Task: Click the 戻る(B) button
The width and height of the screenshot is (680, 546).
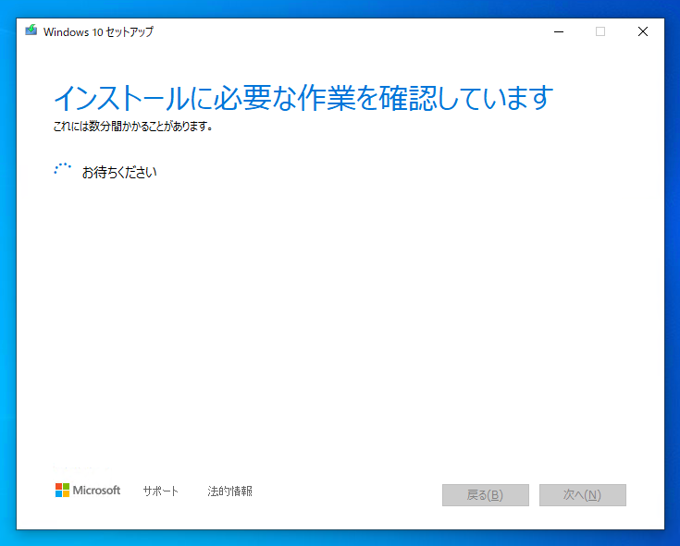Action: [485, 495]
